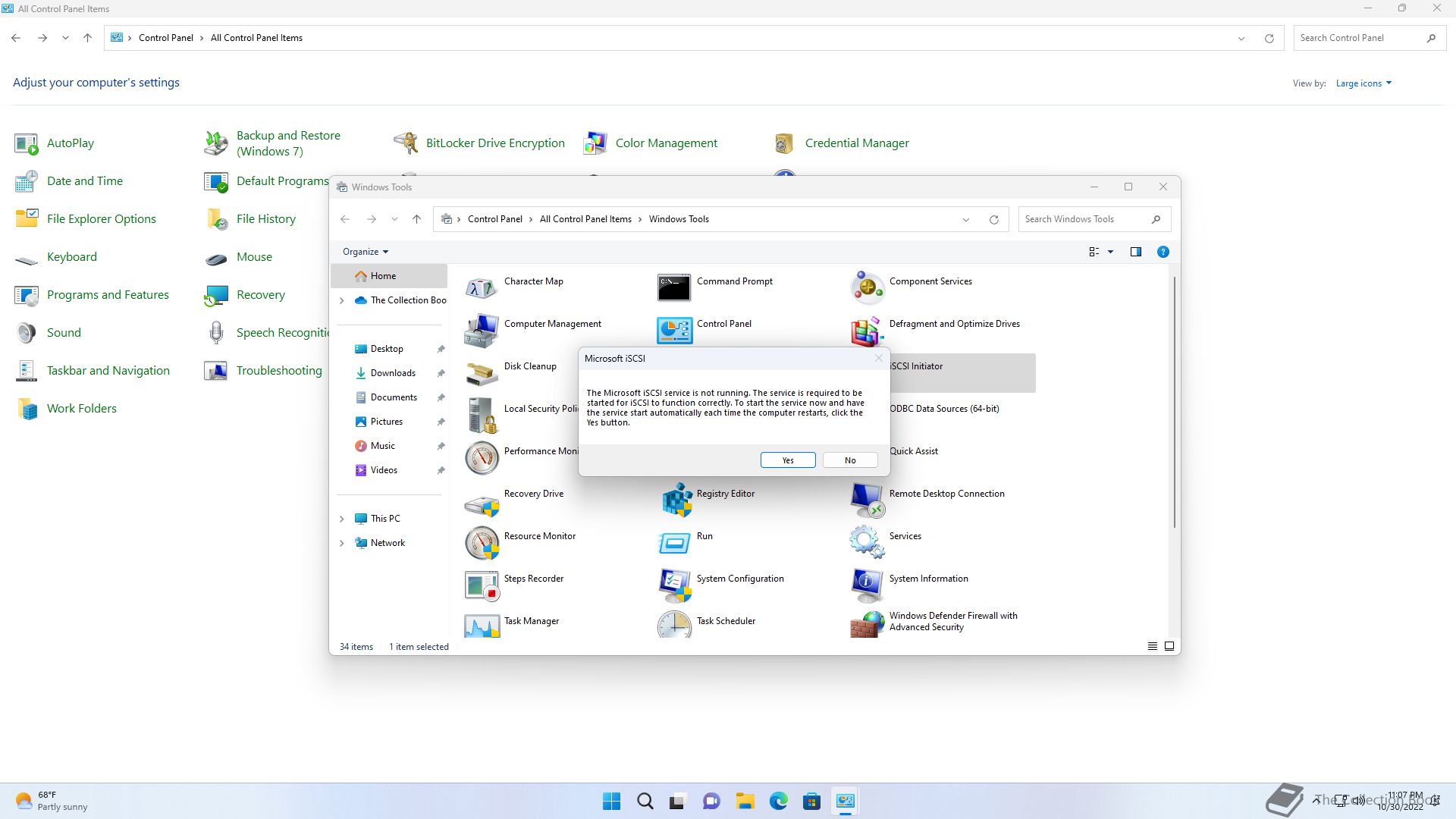Click No in the Microsoft iSCSI dialog

point(850,460)
